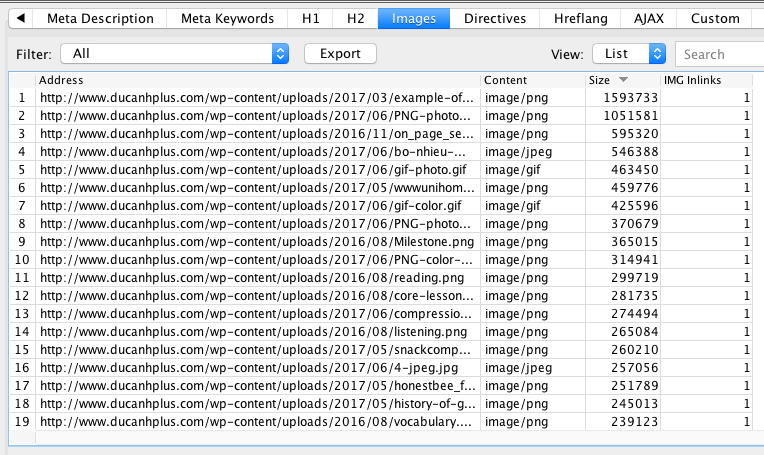Select the 4-jpeg.jpg image row
This screenshot has height=455, width=764.
tap(258, 368)
